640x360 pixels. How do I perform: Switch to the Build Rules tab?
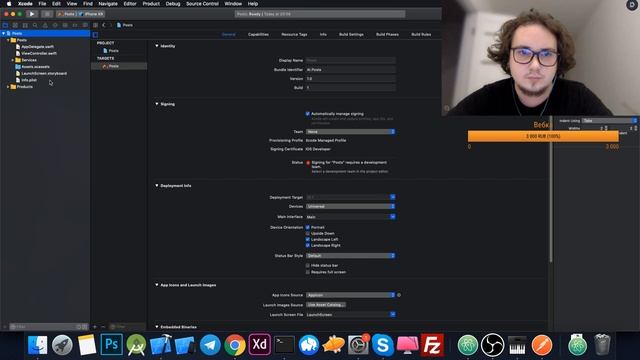421,35
